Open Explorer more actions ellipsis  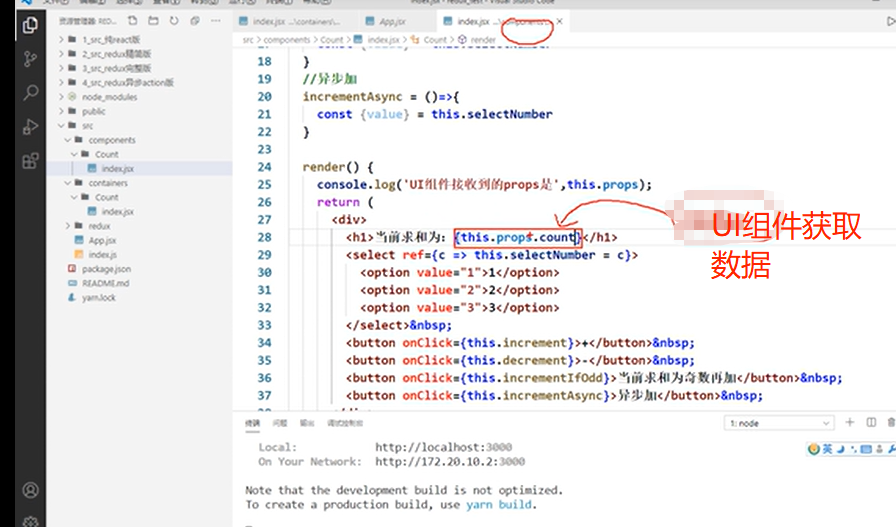[x=215, y=21]
